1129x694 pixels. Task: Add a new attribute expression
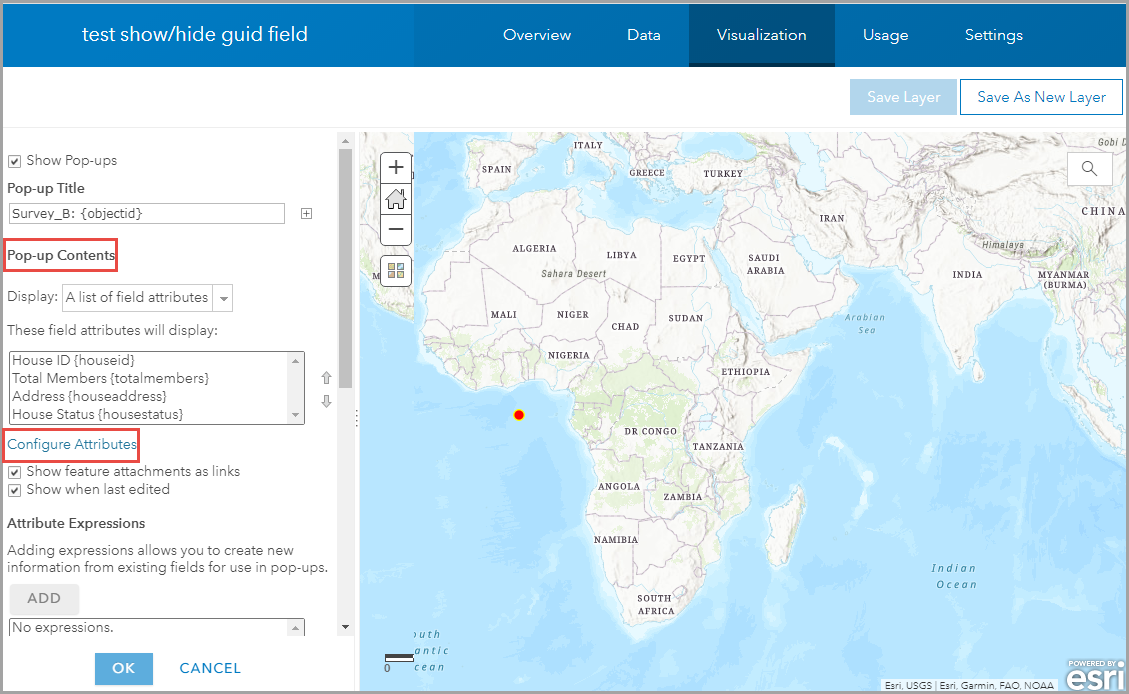[44, 598]
